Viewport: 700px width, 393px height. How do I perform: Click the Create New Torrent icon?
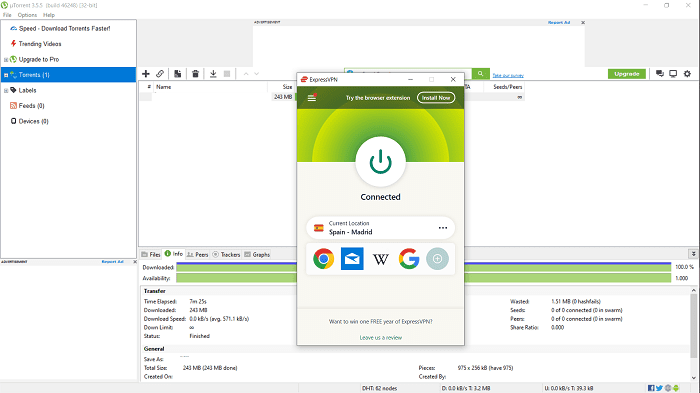click(x=177, y=74)
